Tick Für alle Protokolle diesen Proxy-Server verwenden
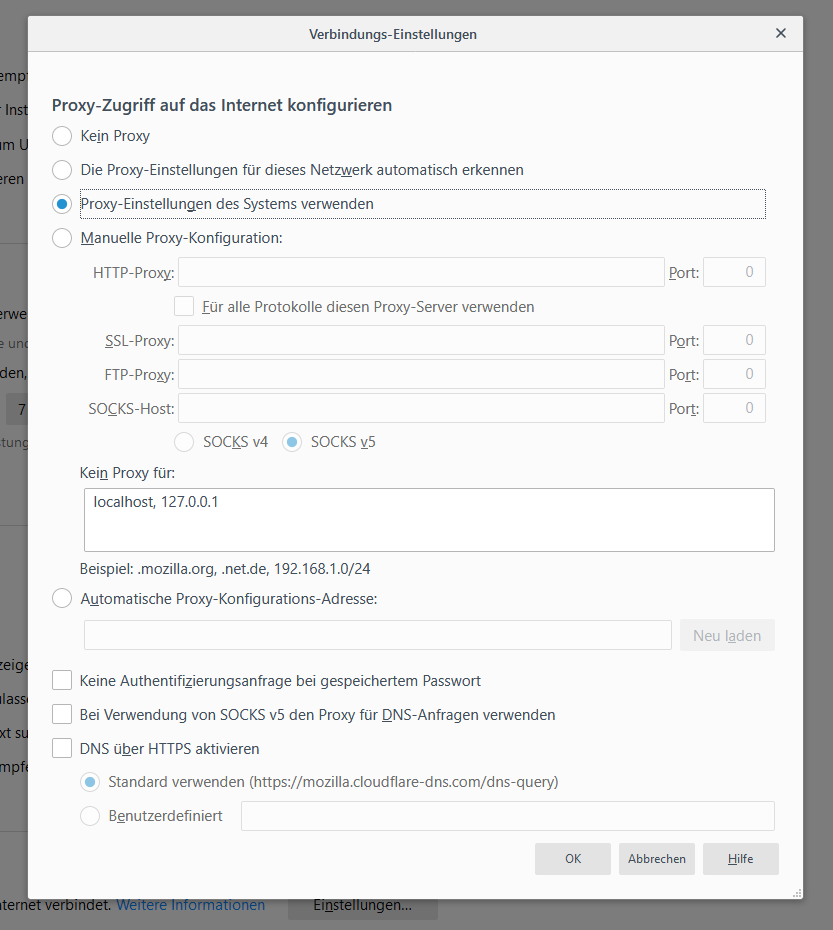The height and width of the screenshot is (930, 833). (x=184, y=307)
